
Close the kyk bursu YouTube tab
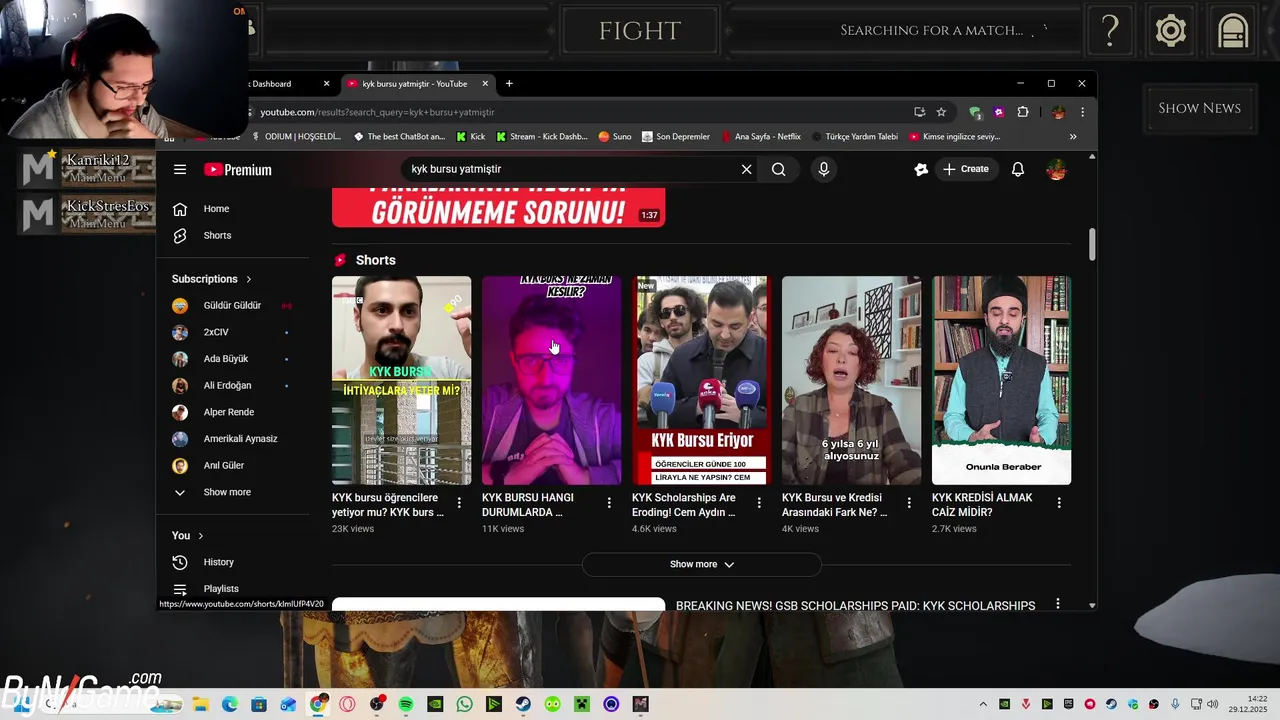485,84
